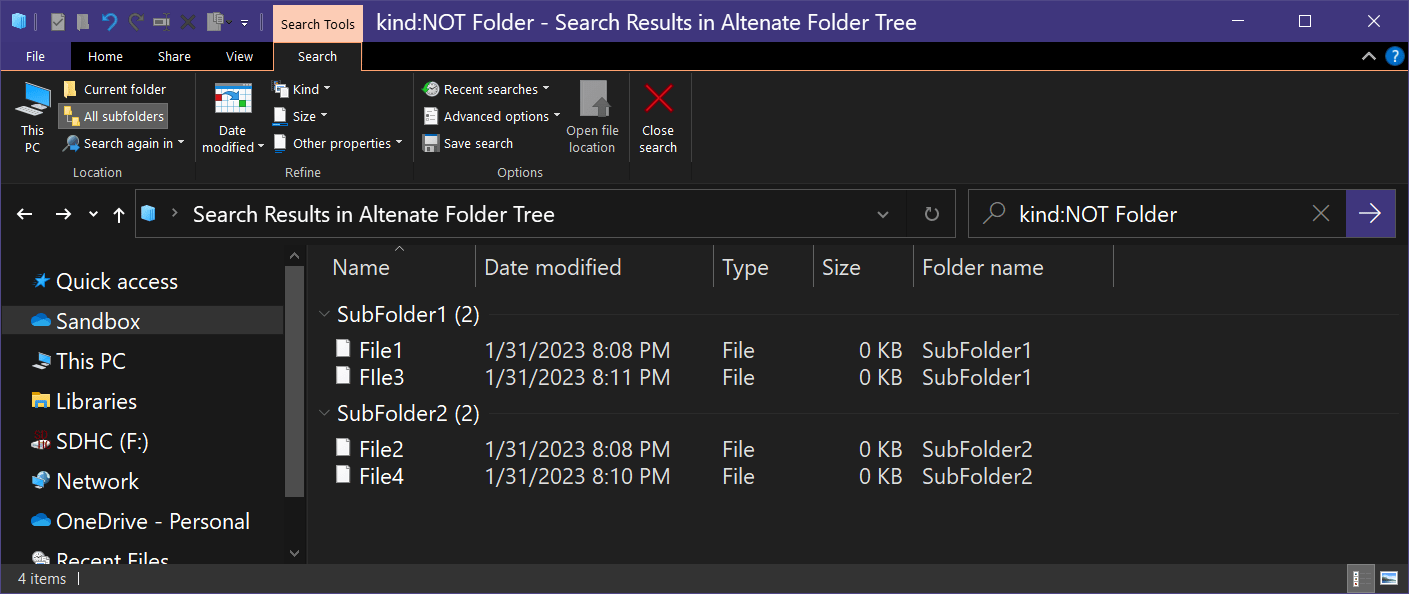Switch to Large icons view in status bar
1409x594 pixels.
click(1388, 578)
